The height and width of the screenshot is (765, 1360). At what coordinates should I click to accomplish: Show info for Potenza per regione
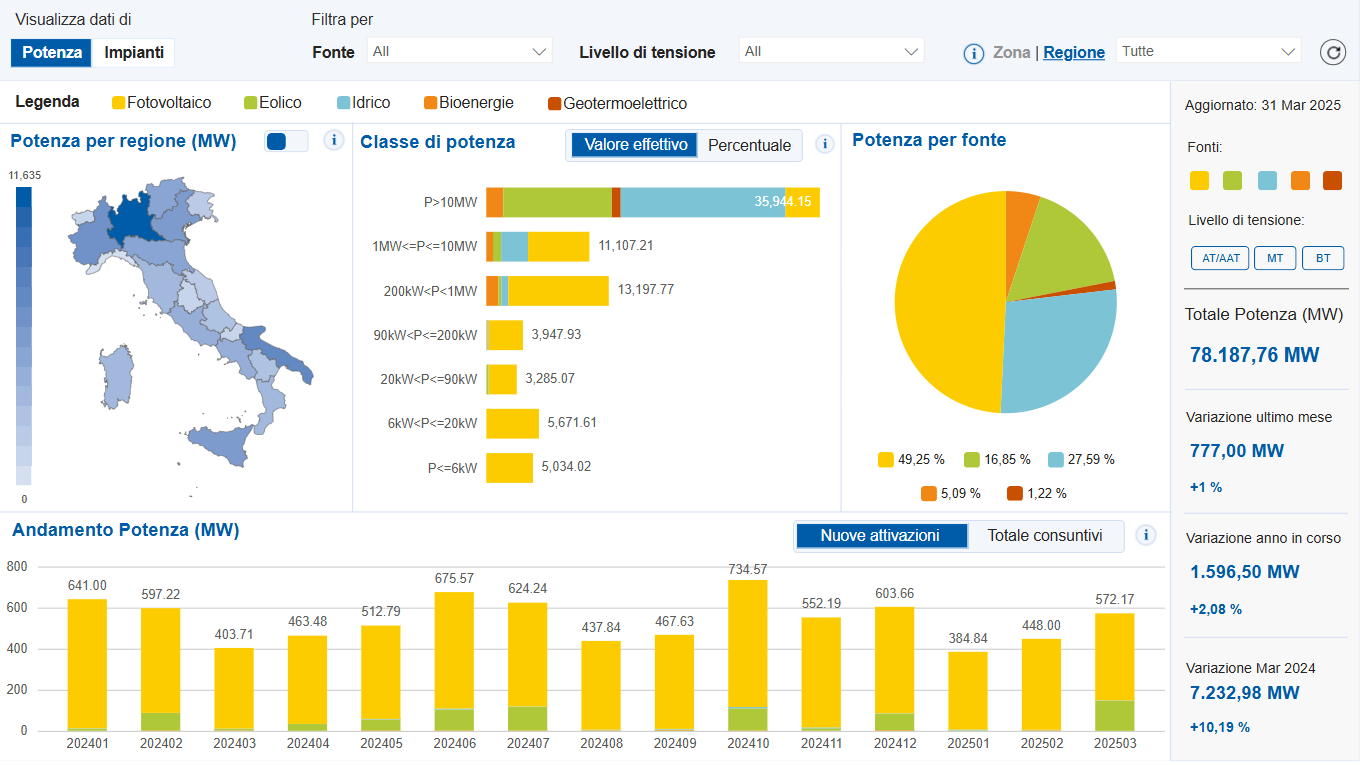coord(334,141)
